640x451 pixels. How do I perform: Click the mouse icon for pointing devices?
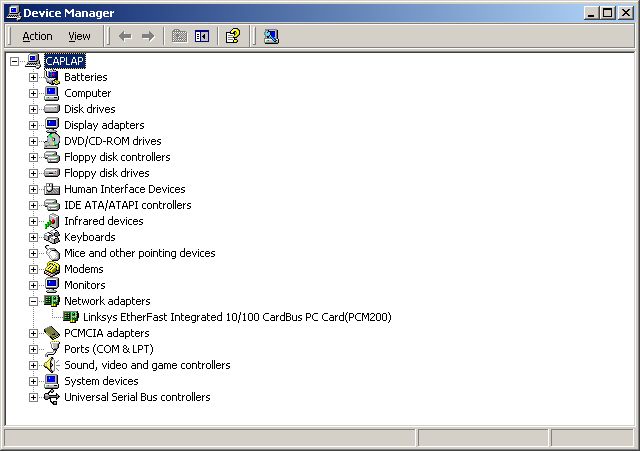[52, 253]
